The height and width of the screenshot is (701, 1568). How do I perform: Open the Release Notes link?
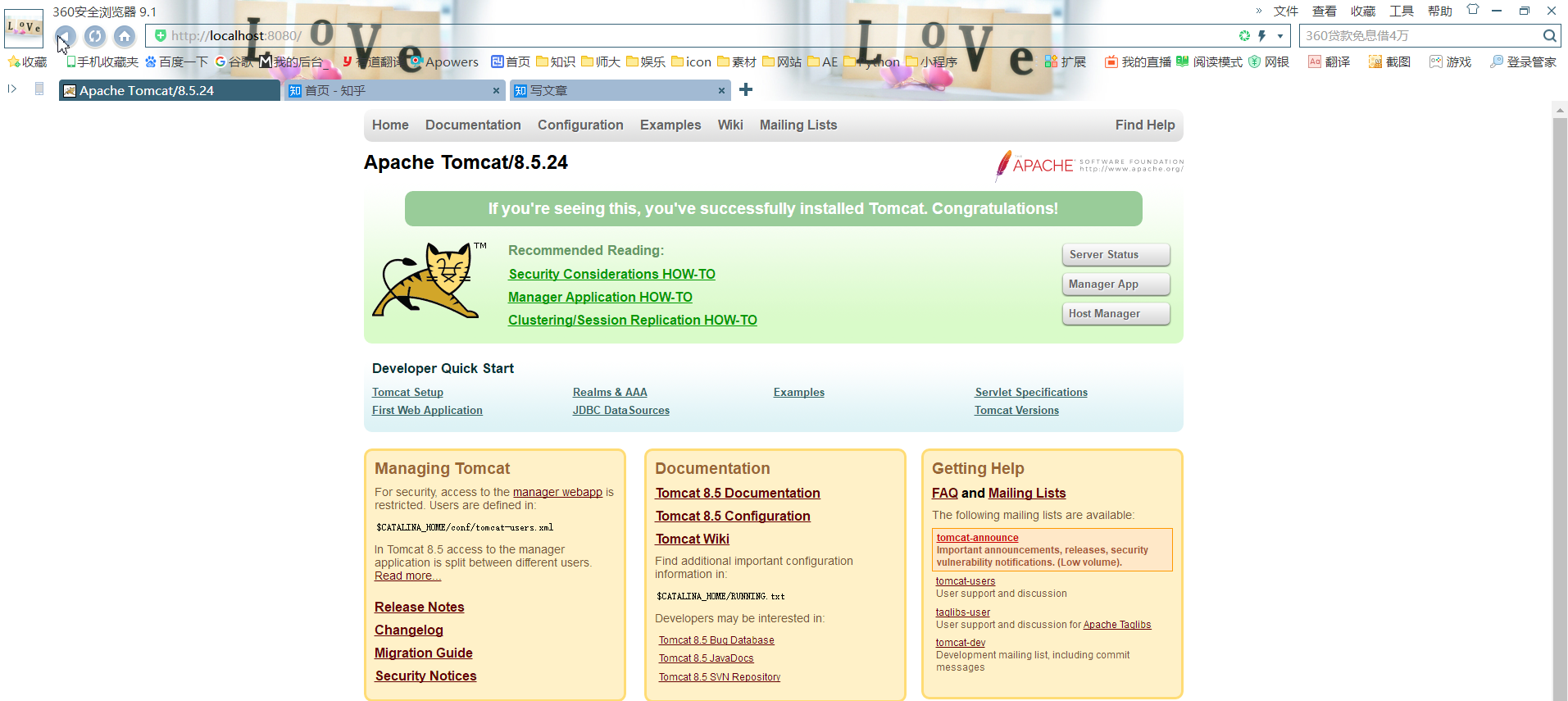click(420, 608)
